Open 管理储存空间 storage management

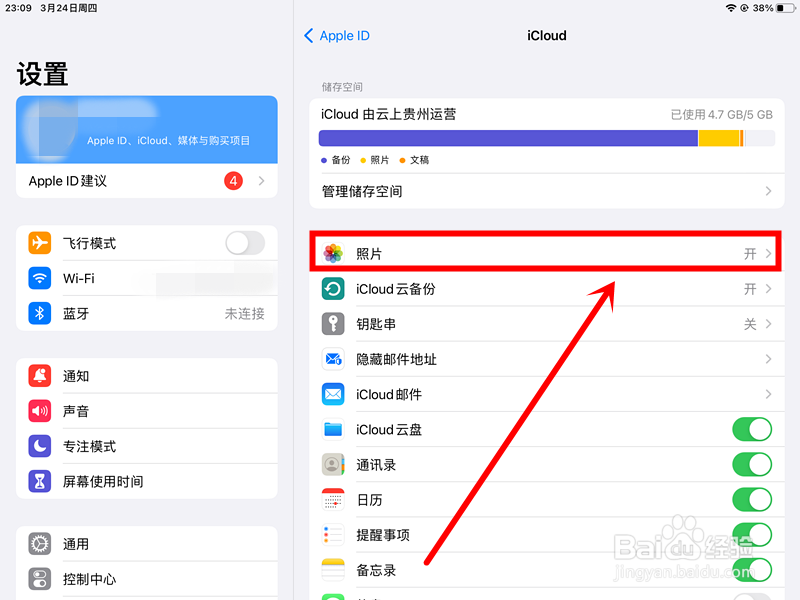coord(547,191)
